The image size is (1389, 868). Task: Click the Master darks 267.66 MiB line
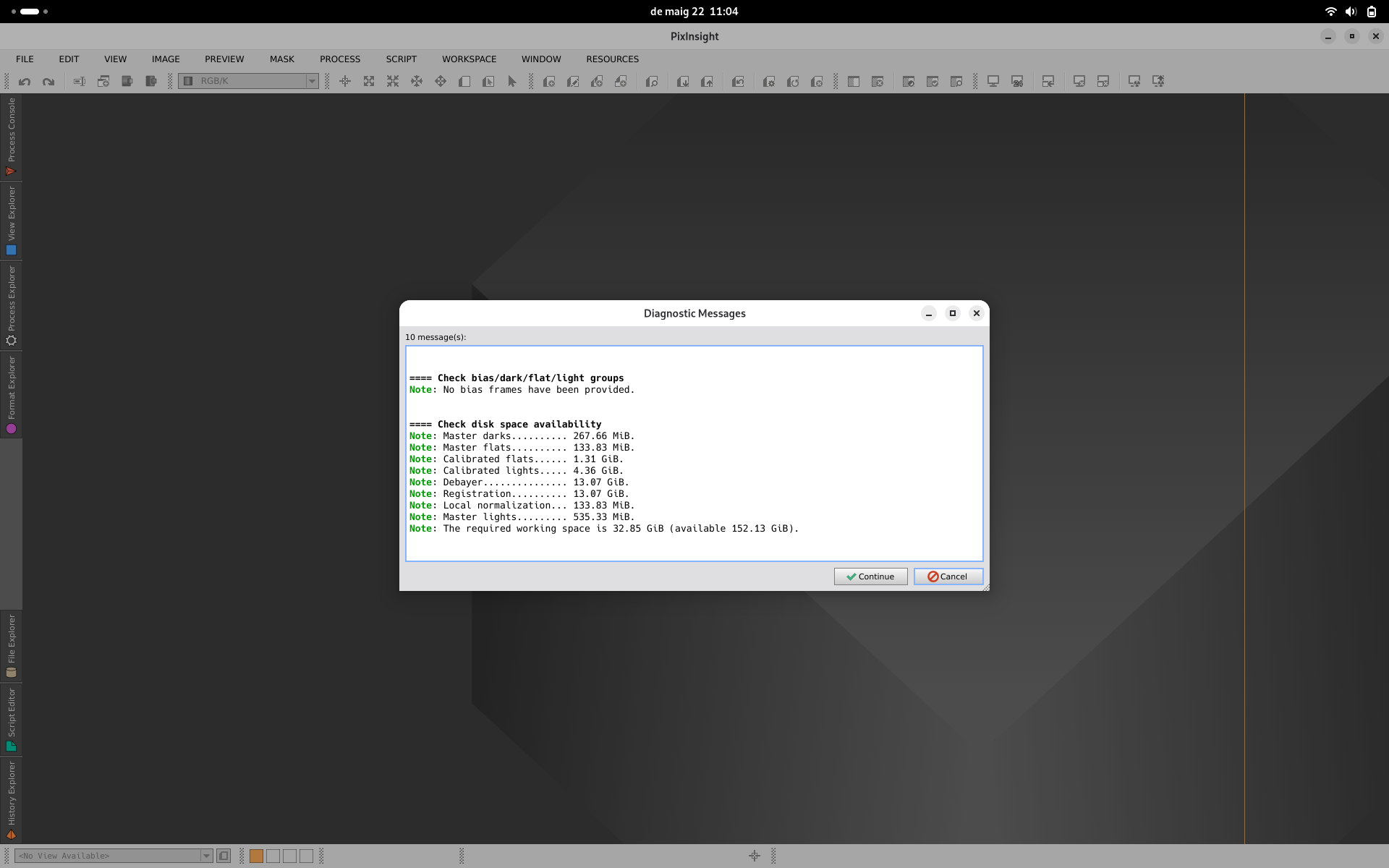[522, 436]
